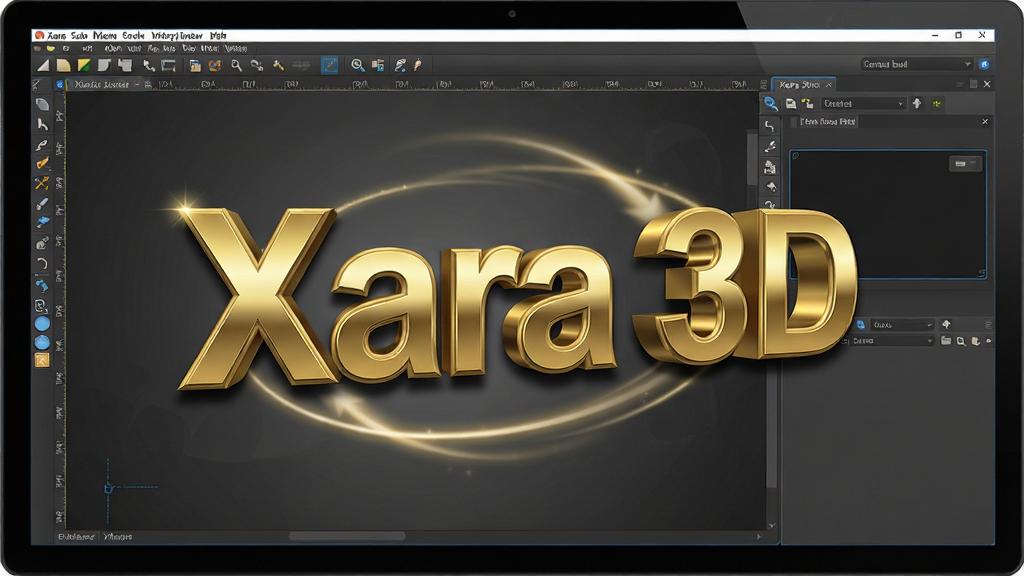
Task: Click the folder icon in lower right panel
Action: click(x=946, y=341)
